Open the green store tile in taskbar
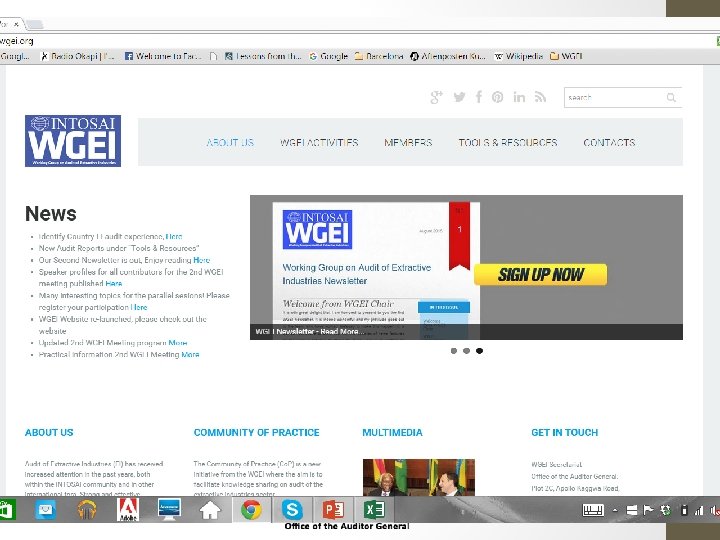The width and height of the screenshot is (720, 540). click(x=7, y=510)
